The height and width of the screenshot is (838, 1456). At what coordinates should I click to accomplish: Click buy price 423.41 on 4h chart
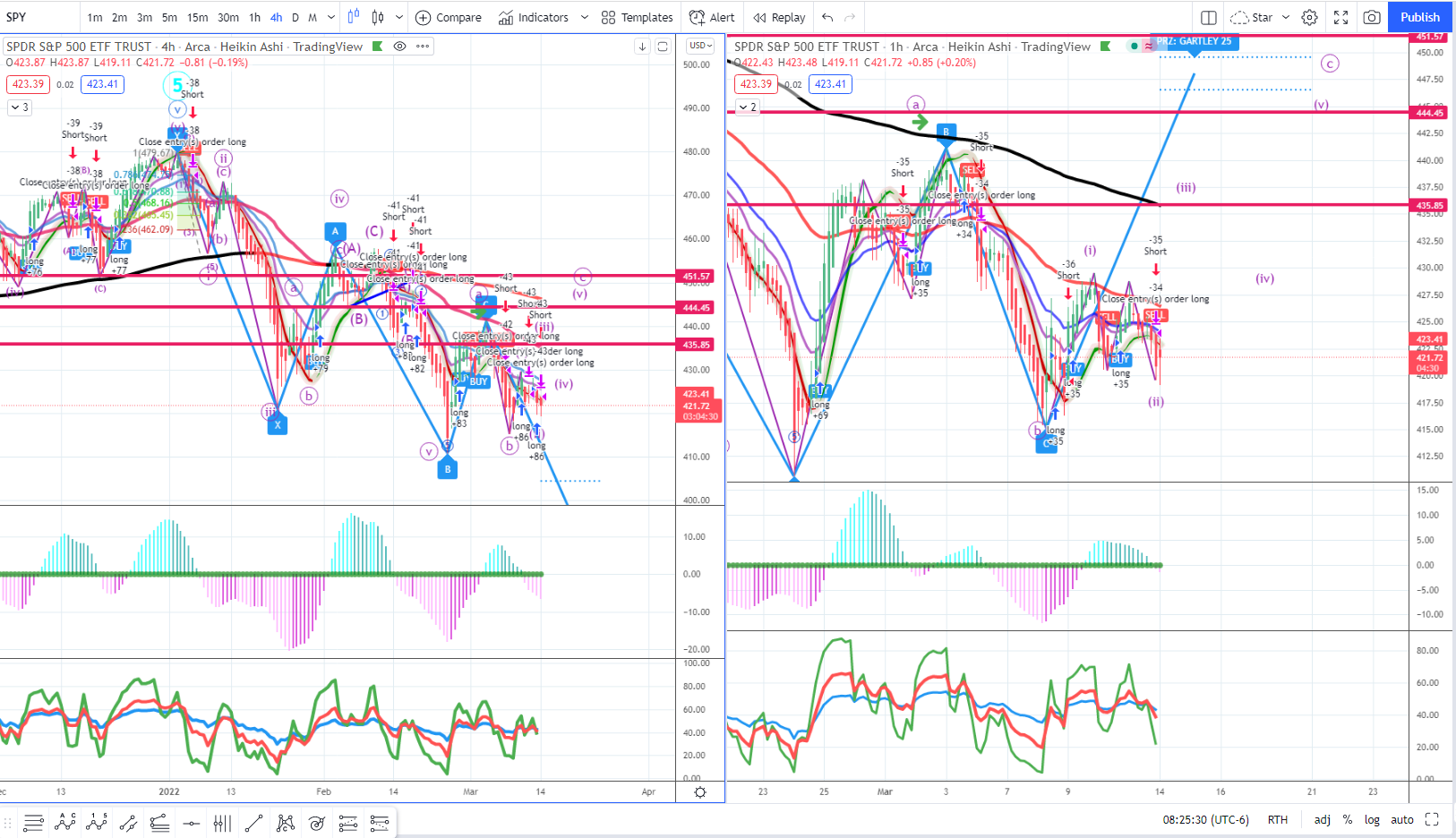[x=103, y=84]
